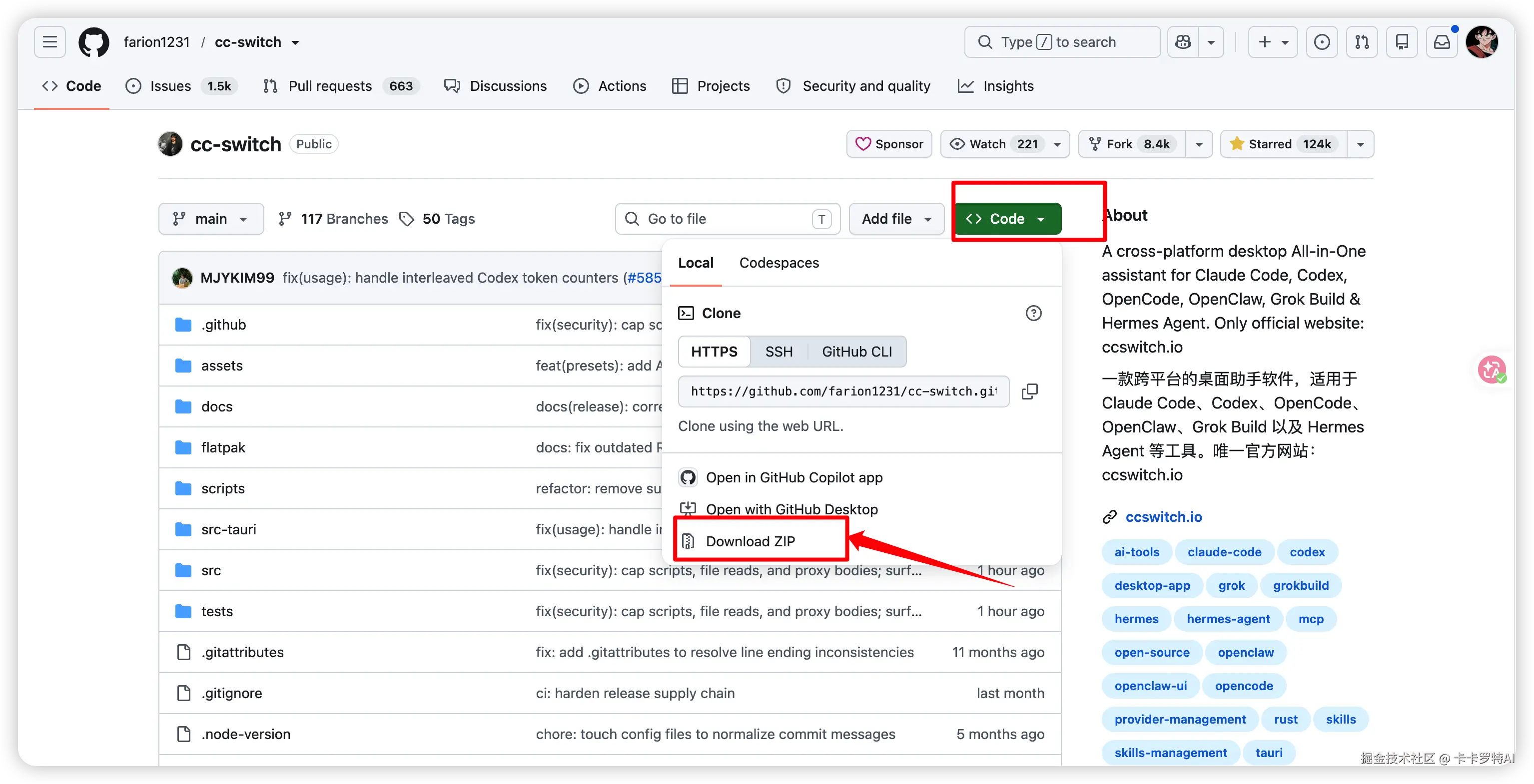Open the notifications inbox

pyautogui.click(x=1442, y=42)
